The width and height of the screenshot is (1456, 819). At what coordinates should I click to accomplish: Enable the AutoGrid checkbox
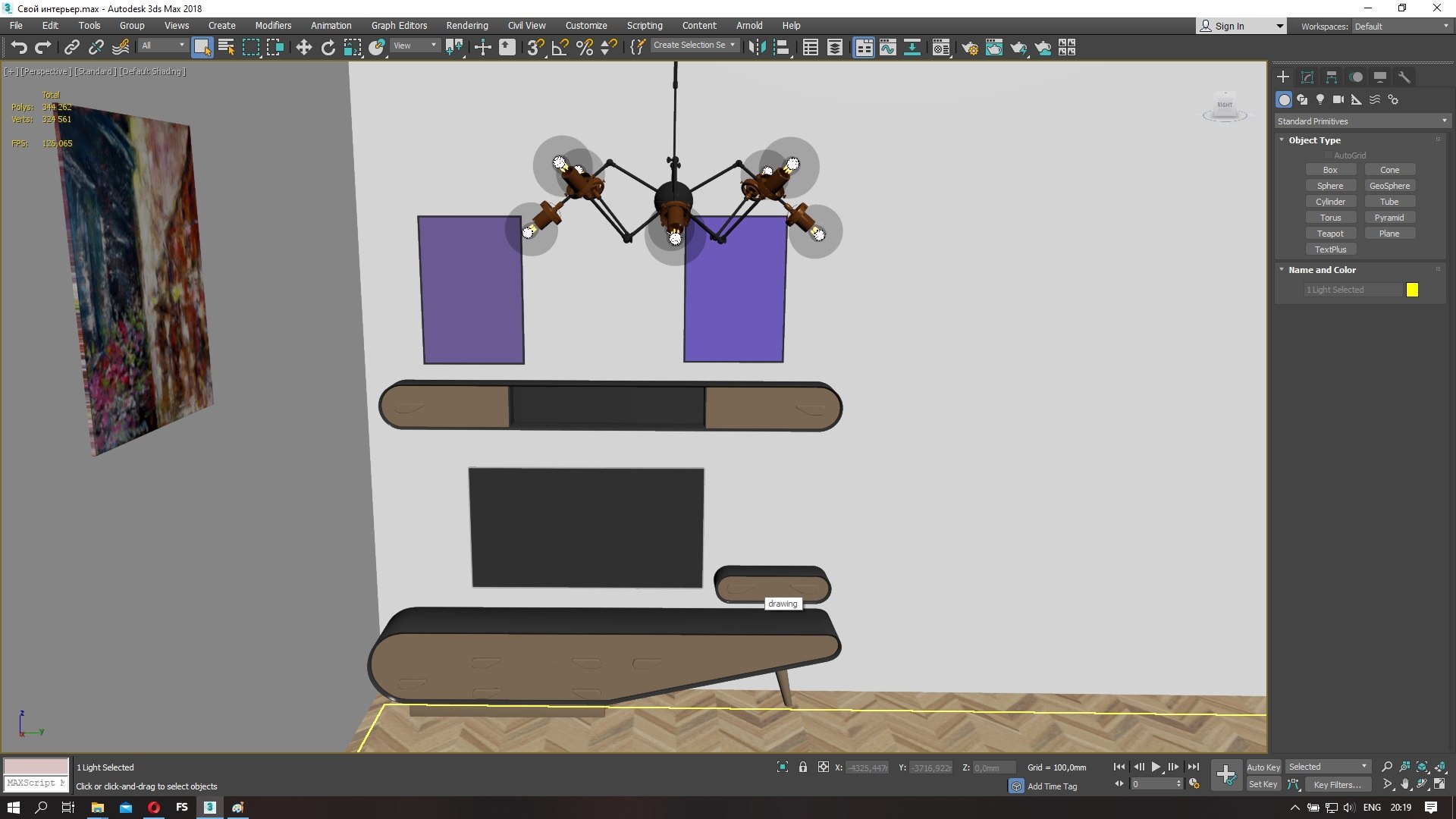tap(1329, 155)
